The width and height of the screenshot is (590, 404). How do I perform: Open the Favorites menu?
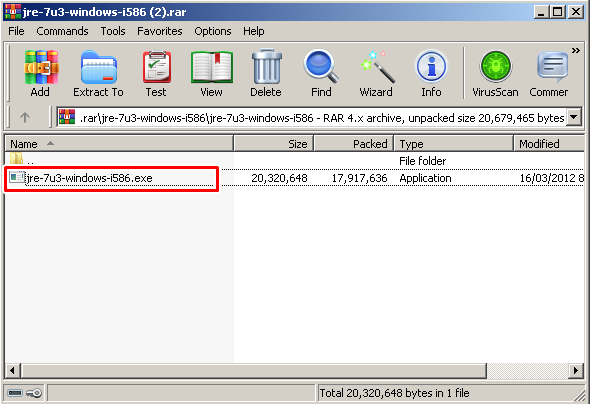pyautogui.click(x=160, y=31)
